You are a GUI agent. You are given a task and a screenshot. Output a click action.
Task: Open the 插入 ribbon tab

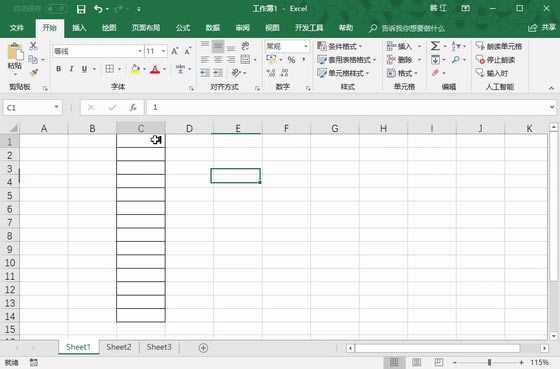(79, 28)
